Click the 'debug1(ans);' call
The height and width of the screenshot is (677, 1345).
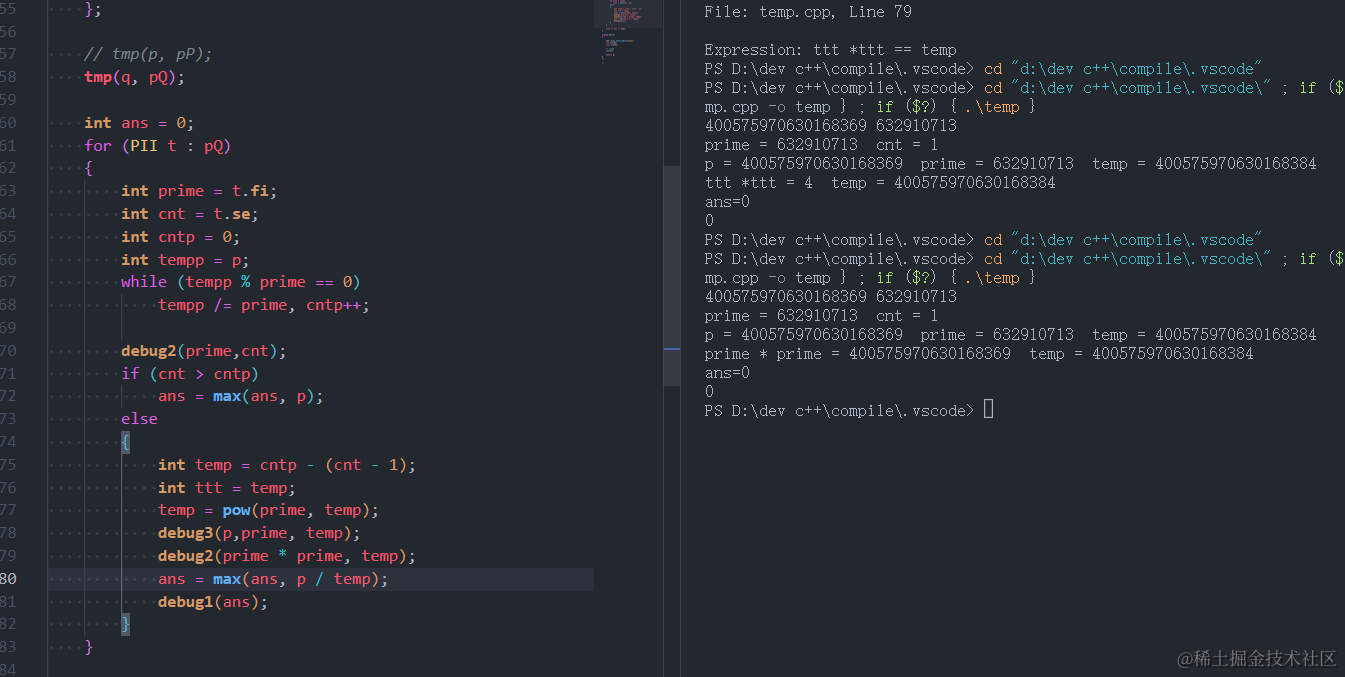(x=213, y=601)
